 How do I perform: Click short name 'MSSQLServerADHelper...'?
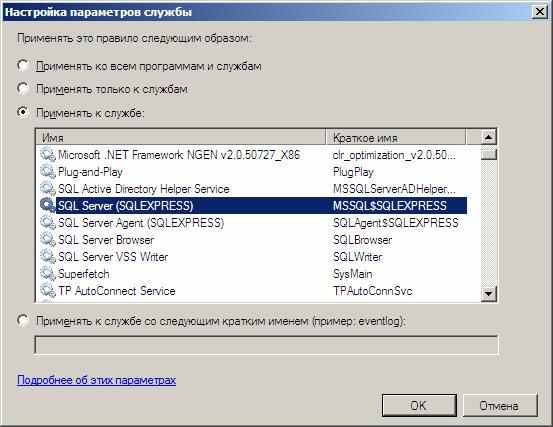click(394, 189)
